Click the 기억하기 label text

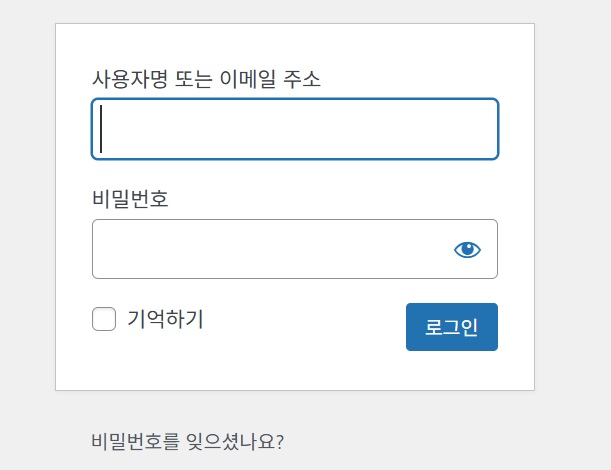pyautogui.click(x=165, y=319)
